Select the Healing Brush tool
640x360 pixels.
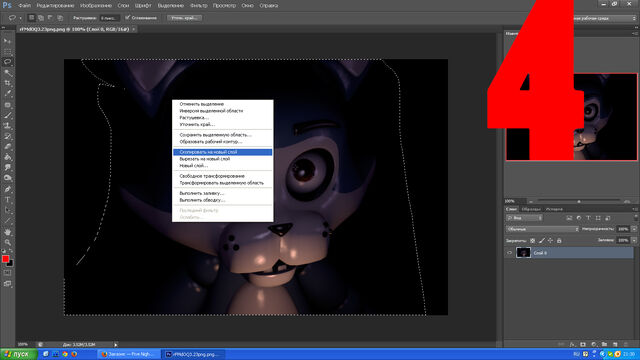click(7, 105)
